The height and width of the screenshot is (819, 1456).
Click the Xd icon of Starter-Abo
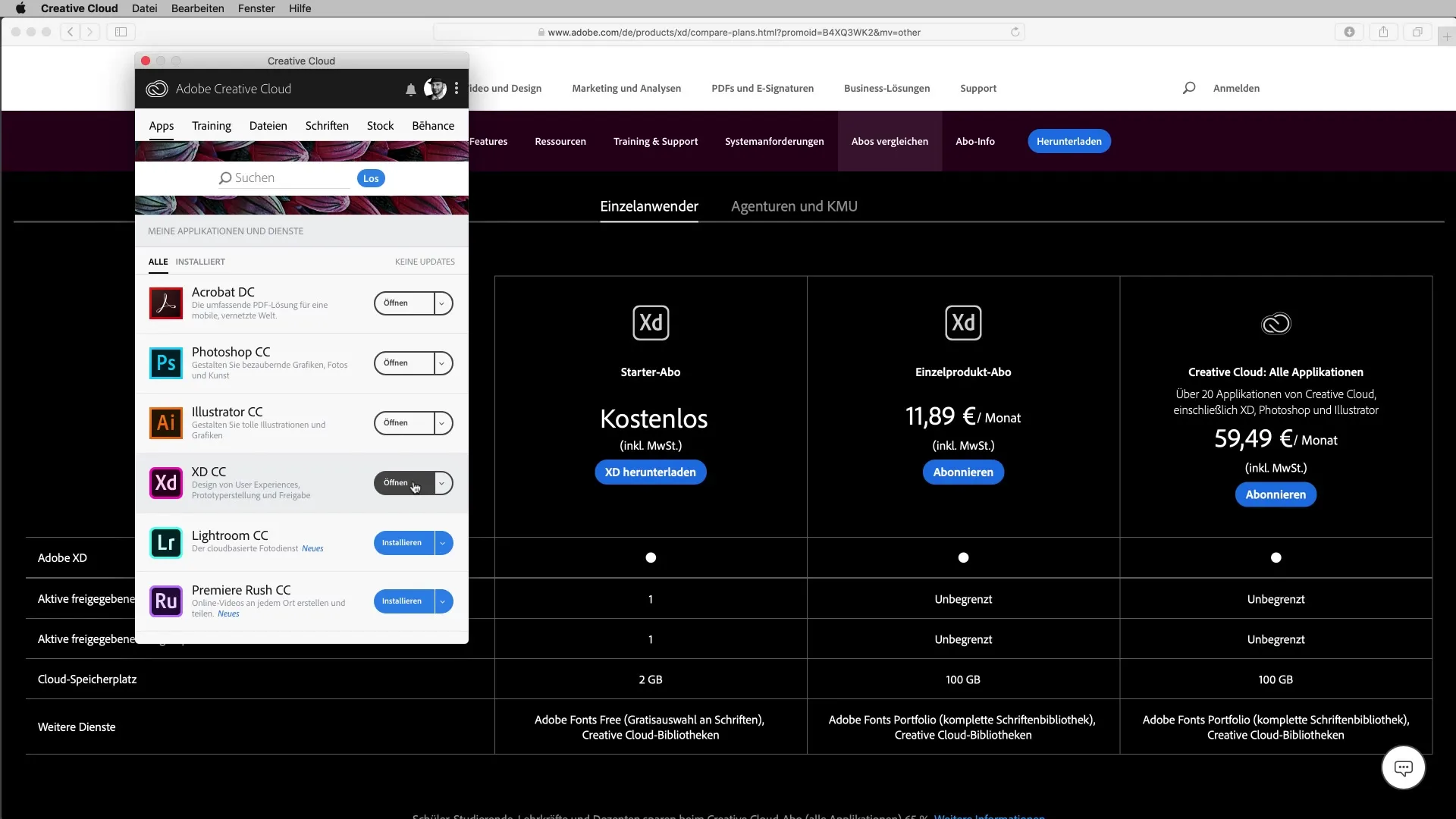click(x=651, y=323)
